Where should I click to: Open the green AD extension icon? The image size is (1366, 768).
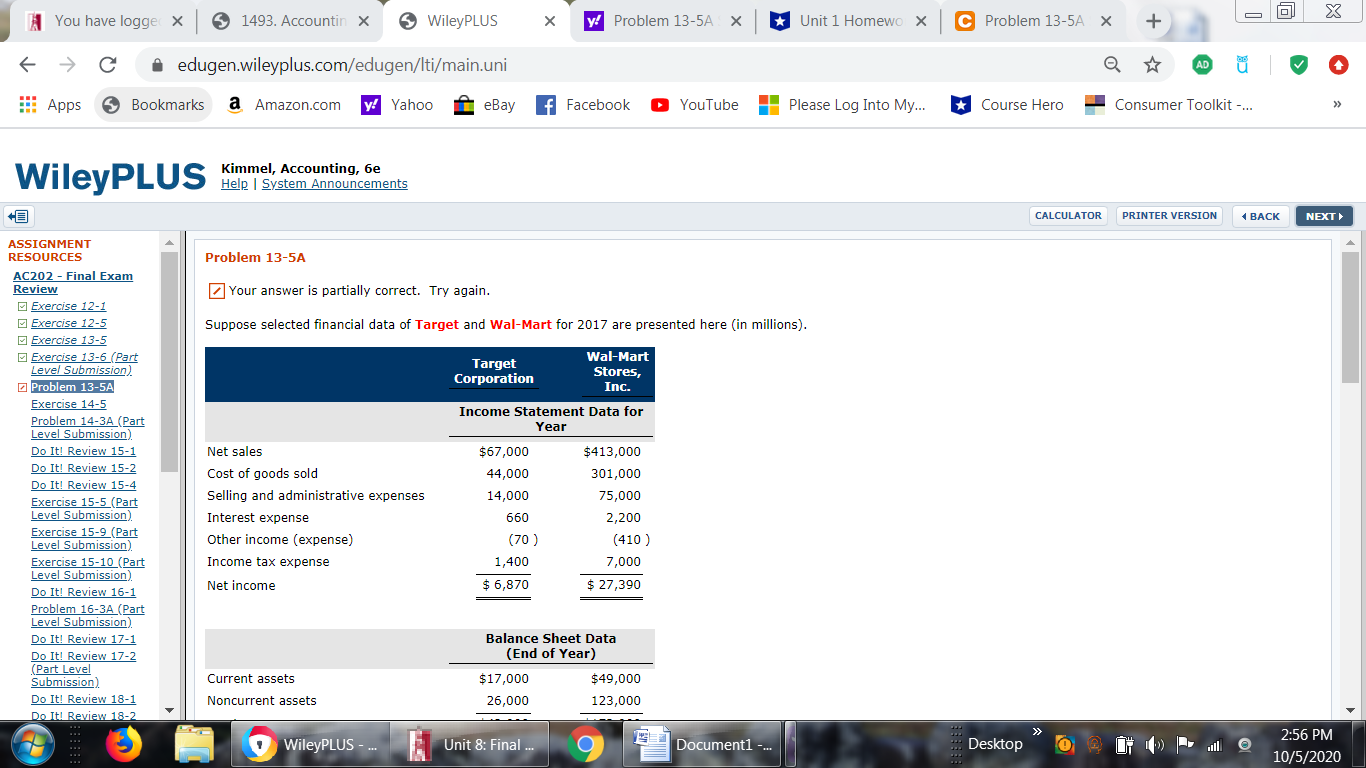(x=1203, y=65)
